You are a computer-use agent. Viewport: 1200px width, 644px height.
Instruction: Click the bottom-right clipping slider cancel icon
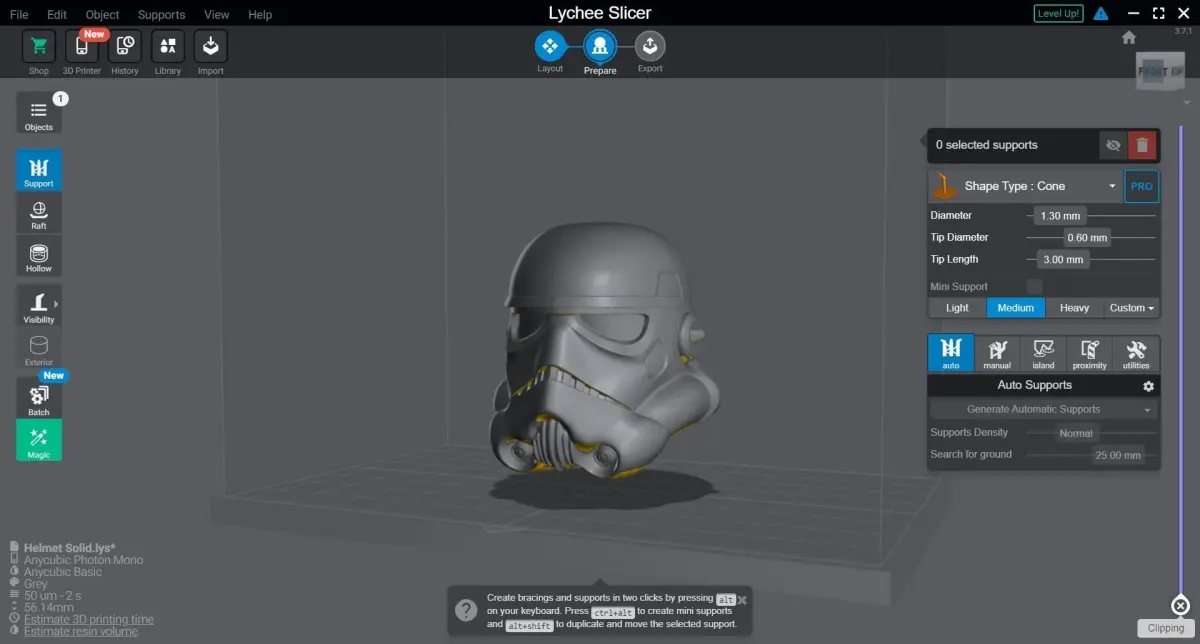pyautogui.click(x=1179, y=605)
